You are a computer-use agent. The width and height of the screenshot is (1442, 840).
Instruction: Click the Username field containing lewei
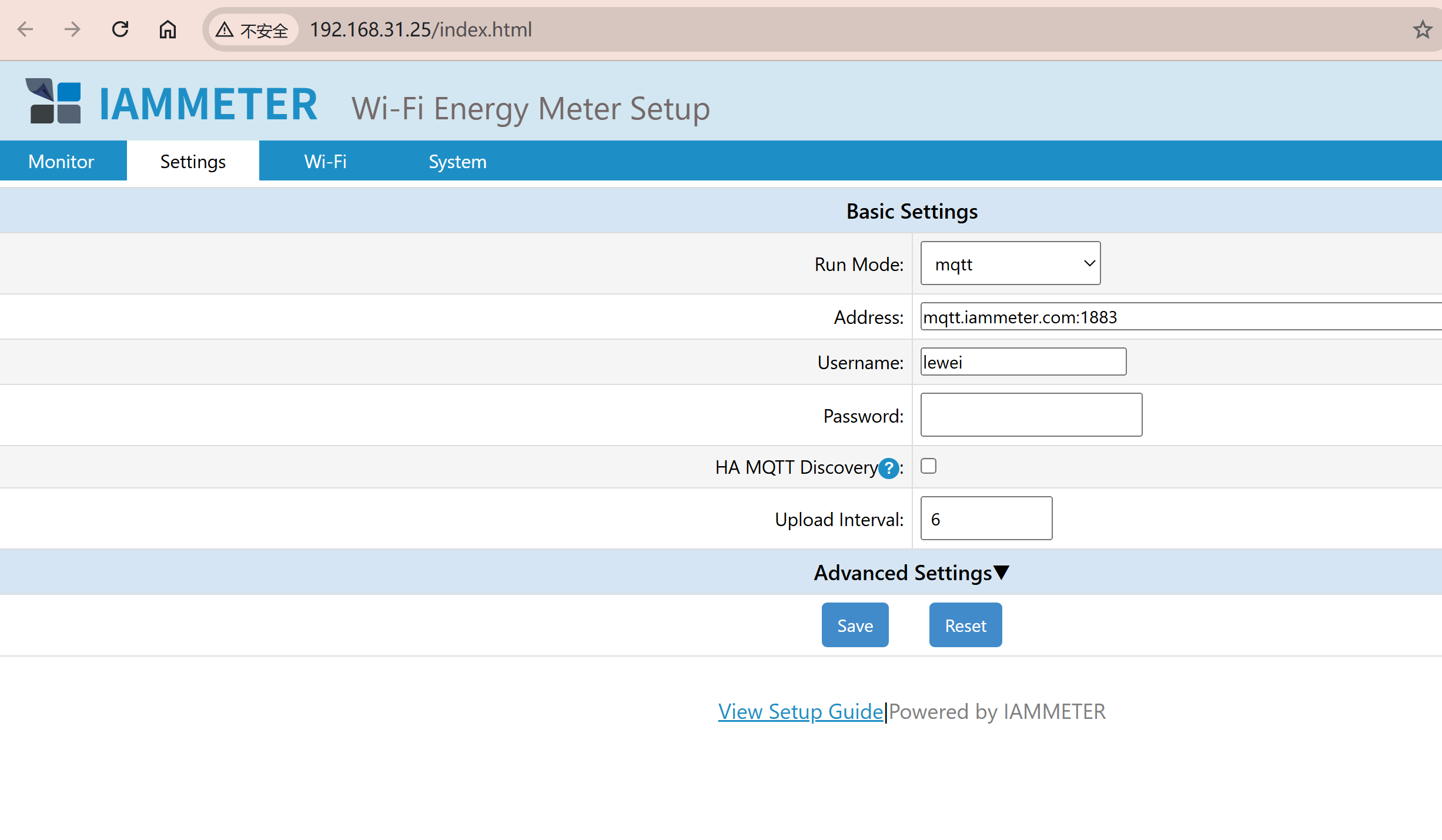point(1023,362)
